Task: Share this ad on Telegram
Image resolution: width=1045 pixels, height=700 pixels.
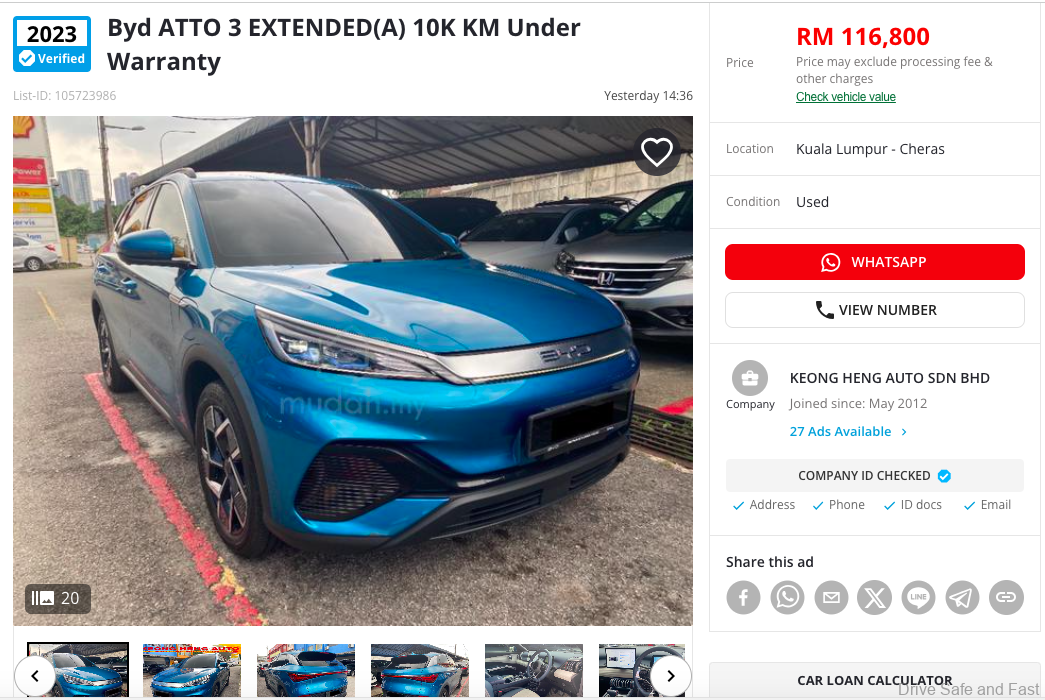Action: [x=962, y=597]
